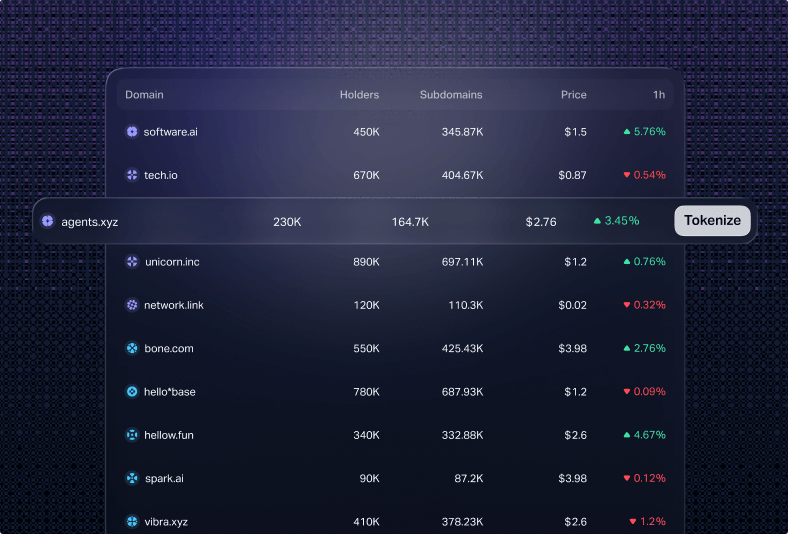Sort by the Holders column header

[x=359, y=95]
